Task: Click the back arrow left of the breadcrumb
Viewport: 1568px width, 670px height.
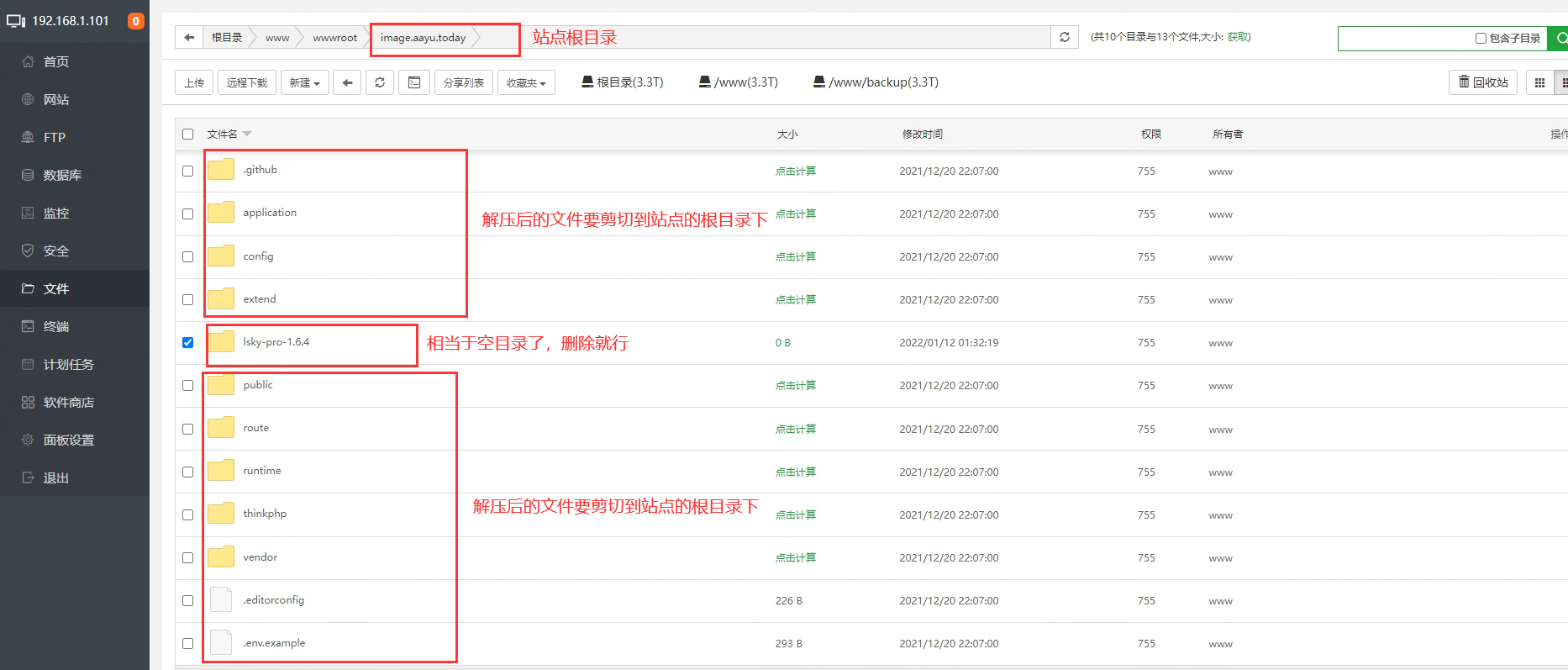Action: pyautogui.click(x=189, y=37)
